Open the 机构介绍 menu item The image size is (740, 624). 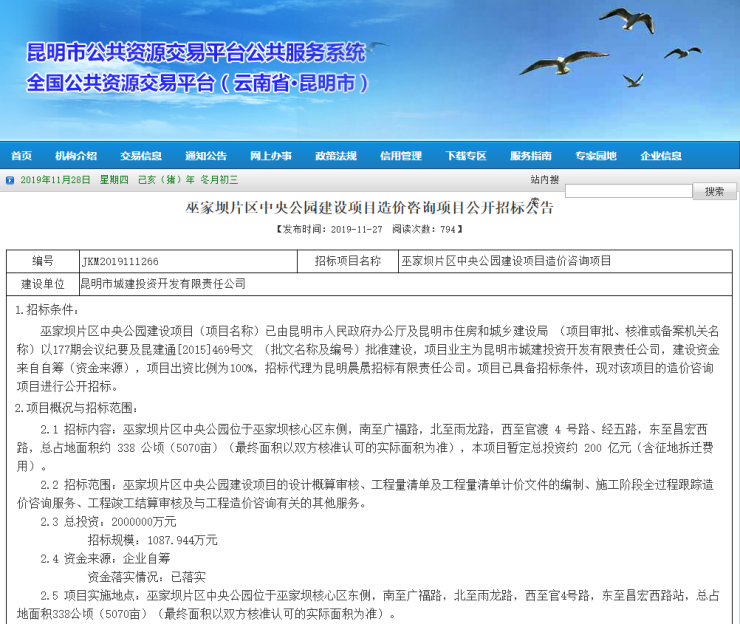tap(76, 156)
